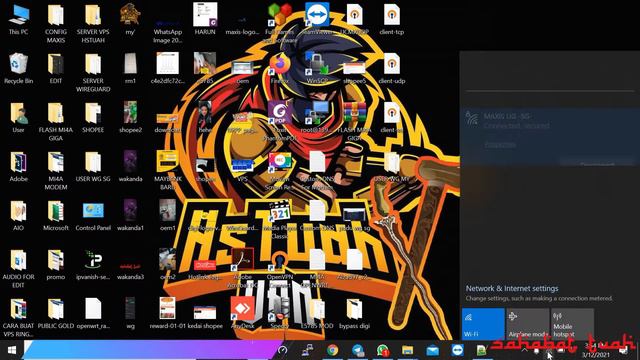Select the Adobe Acrobat DC shortcut
The width and height of the screenshot is (640, 360).
coord(242,267)
